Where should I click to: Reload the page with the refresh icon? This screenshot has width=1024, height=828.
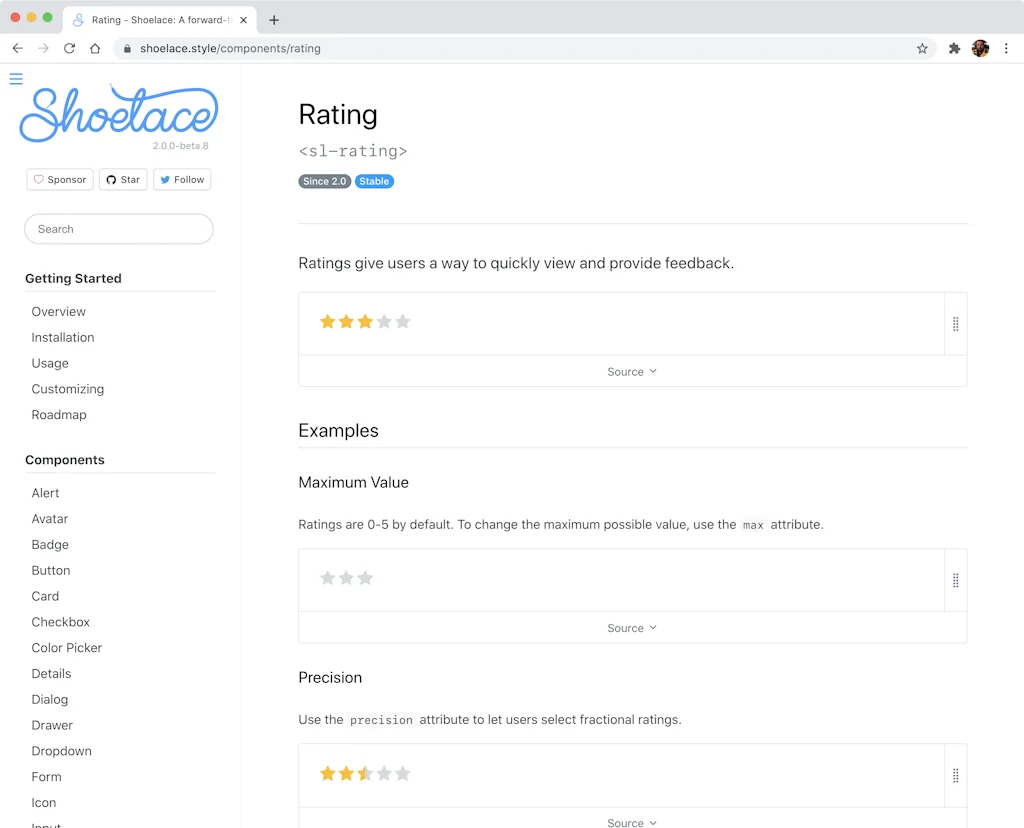pos(69,48)
